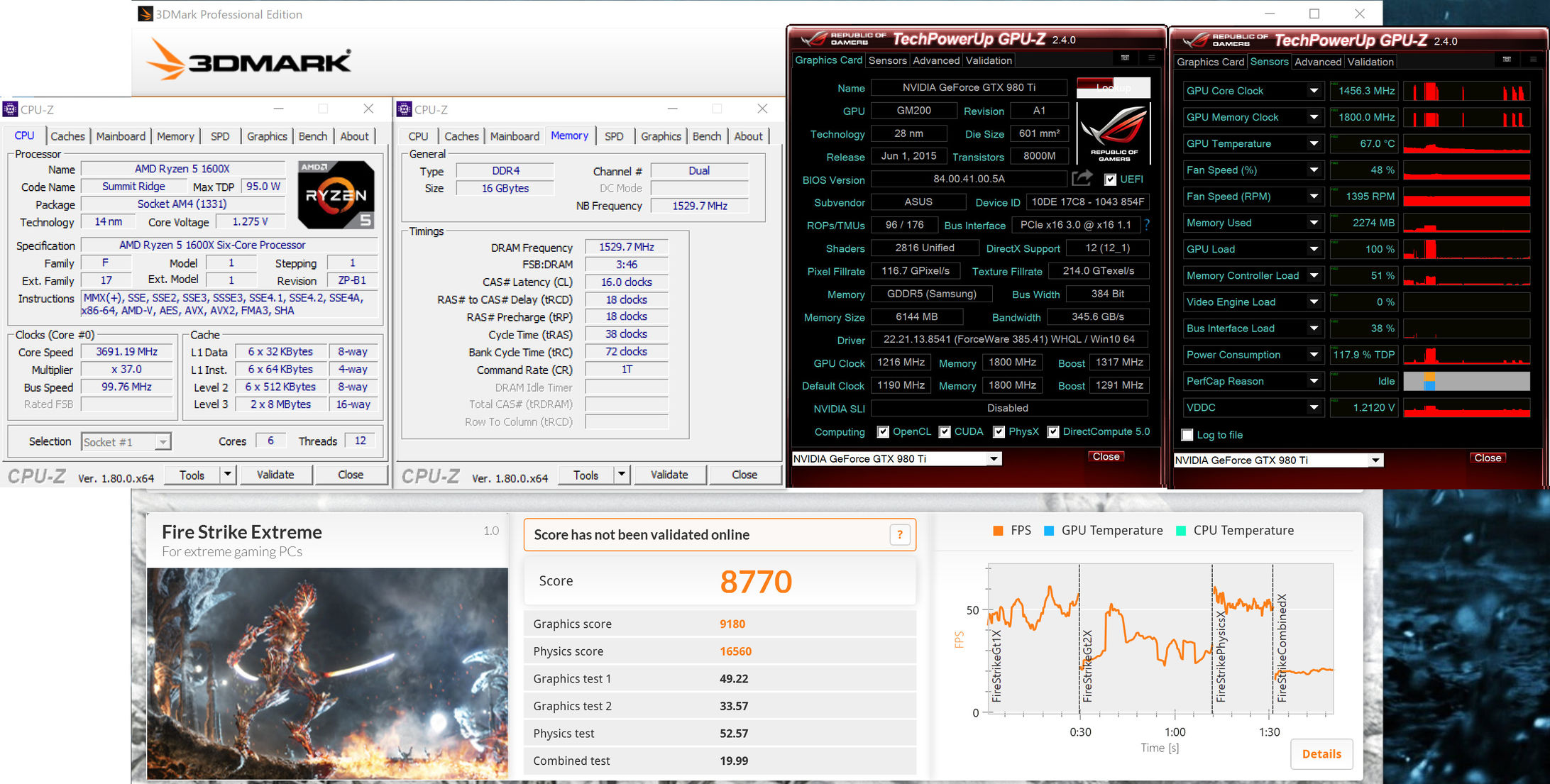Click the GPU Core Clock sensor graph
Viewport: 1550px width, 784px height.
click(x=1466, y=91)
